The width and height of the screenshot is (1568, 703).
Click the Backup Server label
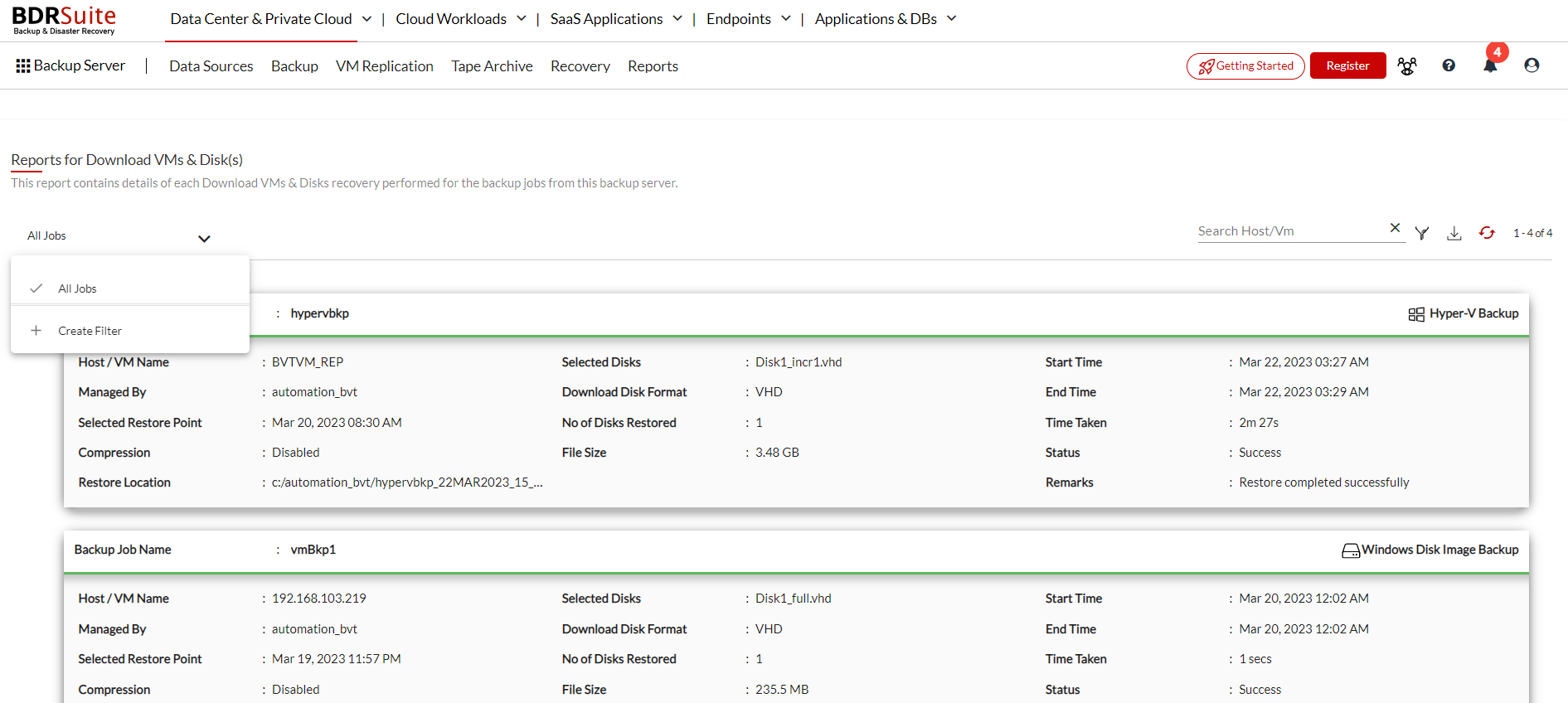click(x=80, y=65)
